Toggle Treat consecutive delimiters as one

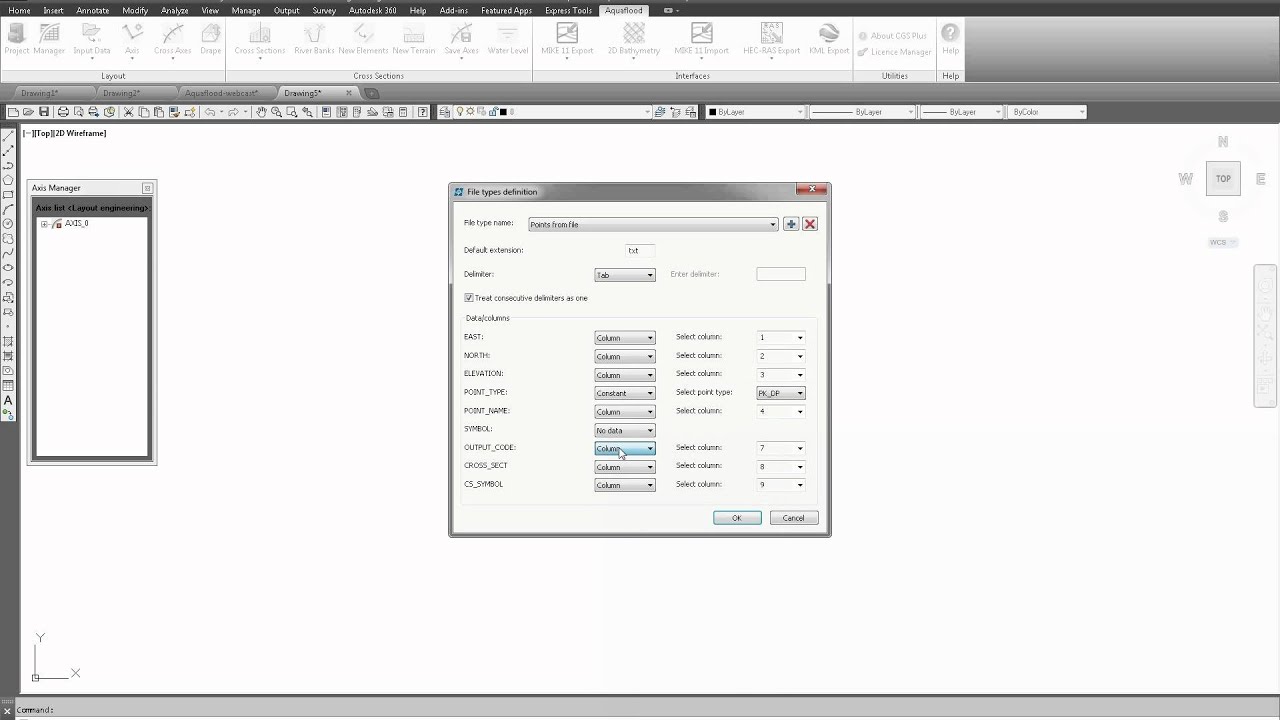coord(469,298)
